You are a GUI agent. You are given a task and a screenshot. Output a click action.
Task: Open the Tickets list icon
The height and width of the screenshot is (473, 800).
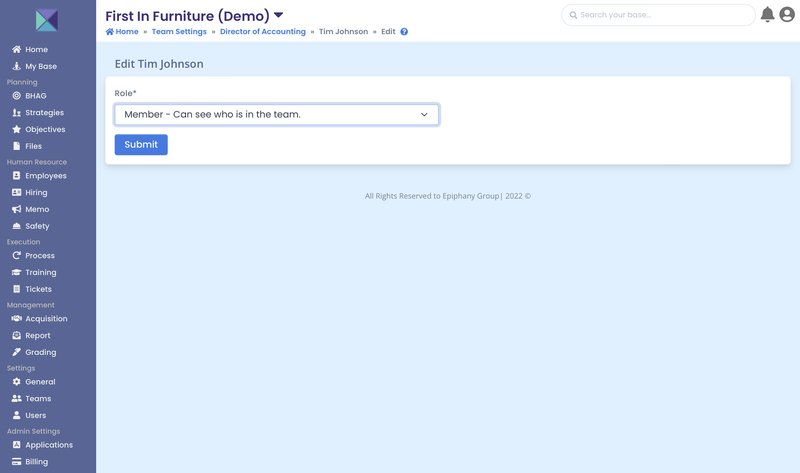(16, 289)
